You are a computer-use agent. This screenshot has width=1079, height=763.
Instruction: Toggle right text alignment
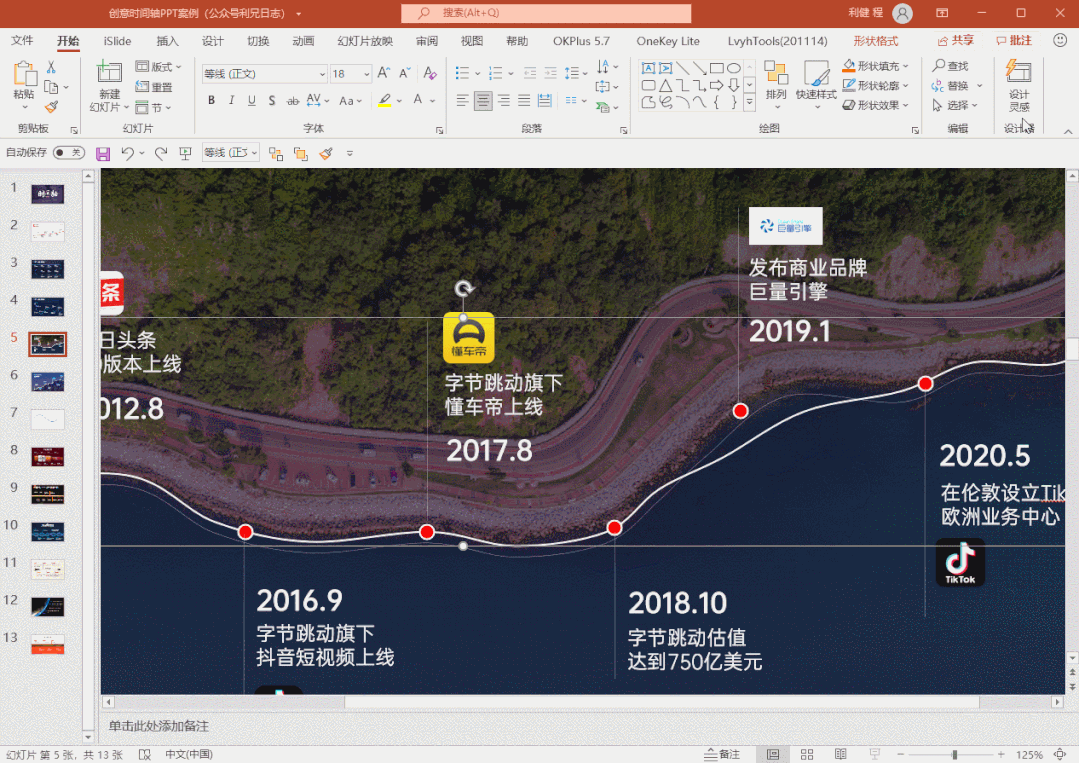pos(504,101)
